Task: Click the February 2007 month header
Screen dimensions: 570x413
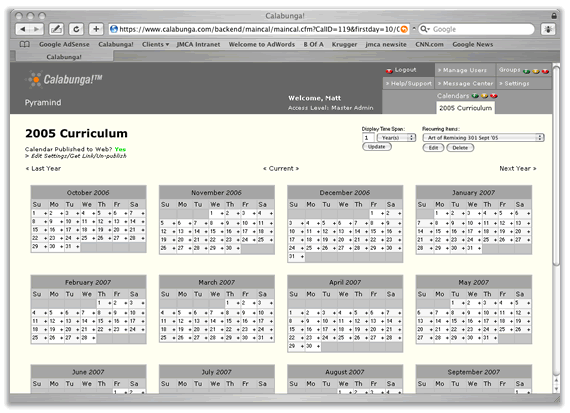Action: click(x=88, y=282)
